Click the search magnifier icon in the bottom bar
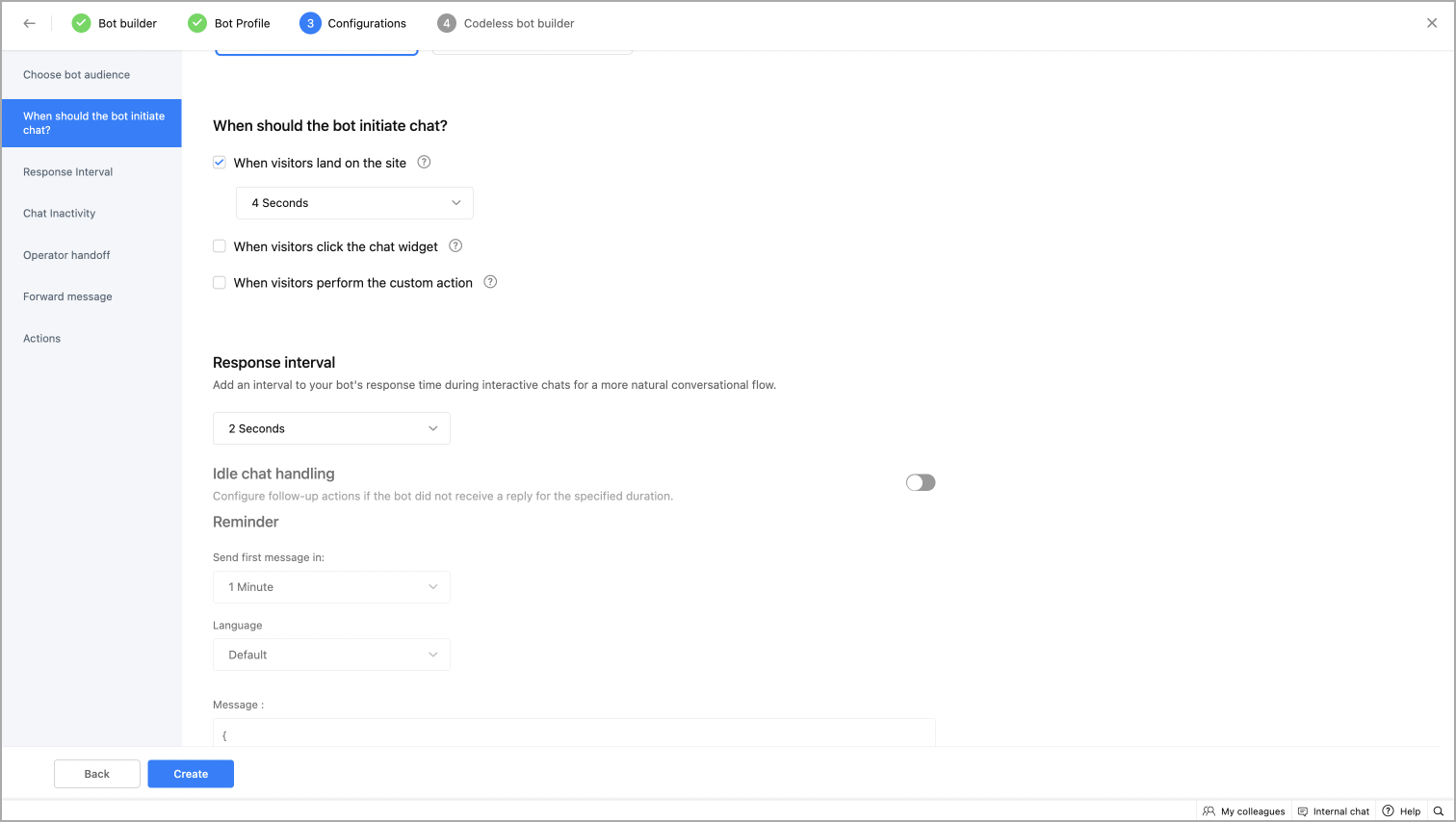The width and height of the screenshot is (1456, 822). pos(1439,811)
